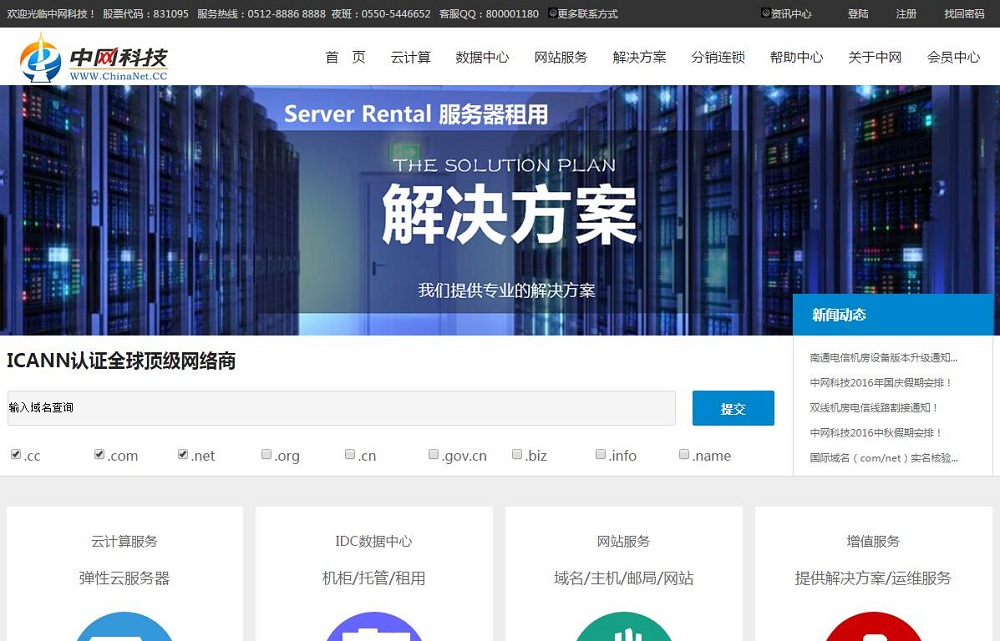Viewport: 1000px width, 641px height.
Task: Select the .info domain checkbox
Action: [601, 454]
